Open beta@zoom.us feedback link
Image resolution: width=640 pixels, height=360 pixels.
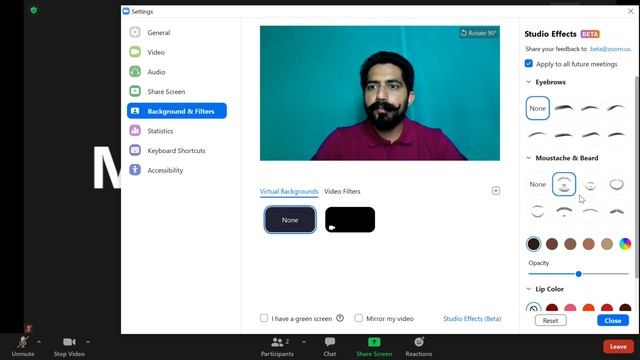click(x=610, y=49)
